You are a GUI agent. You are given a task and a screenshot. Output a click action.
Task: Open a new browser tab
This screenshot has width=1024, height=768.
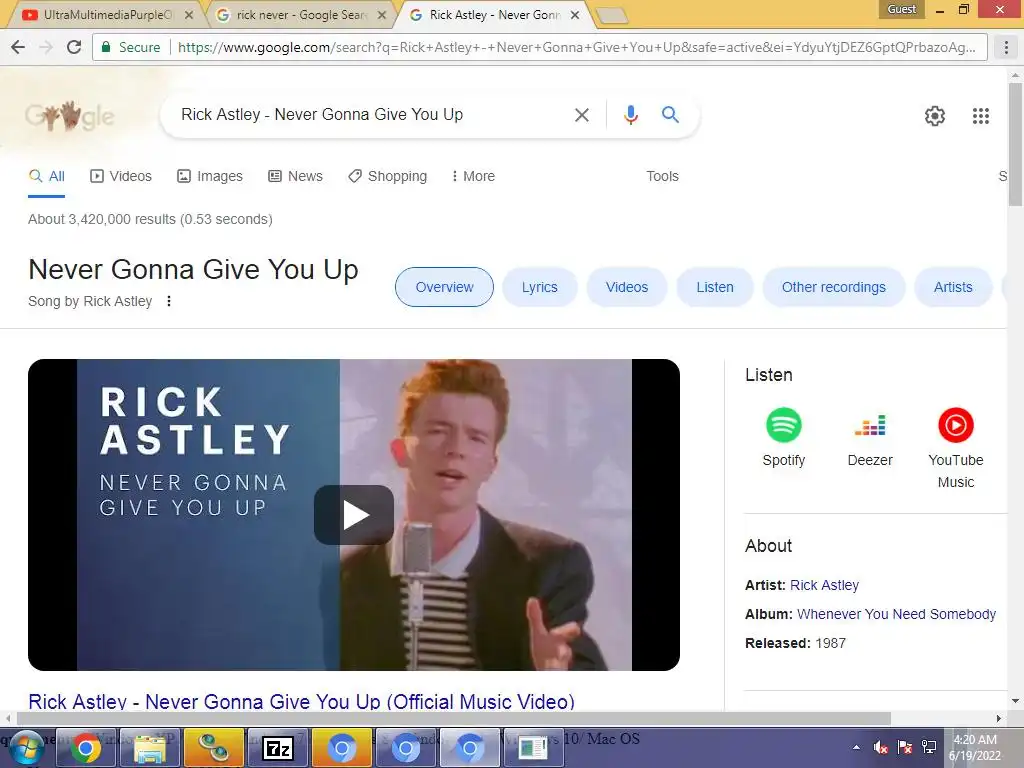pyautogui.click(x=611, y=16)
